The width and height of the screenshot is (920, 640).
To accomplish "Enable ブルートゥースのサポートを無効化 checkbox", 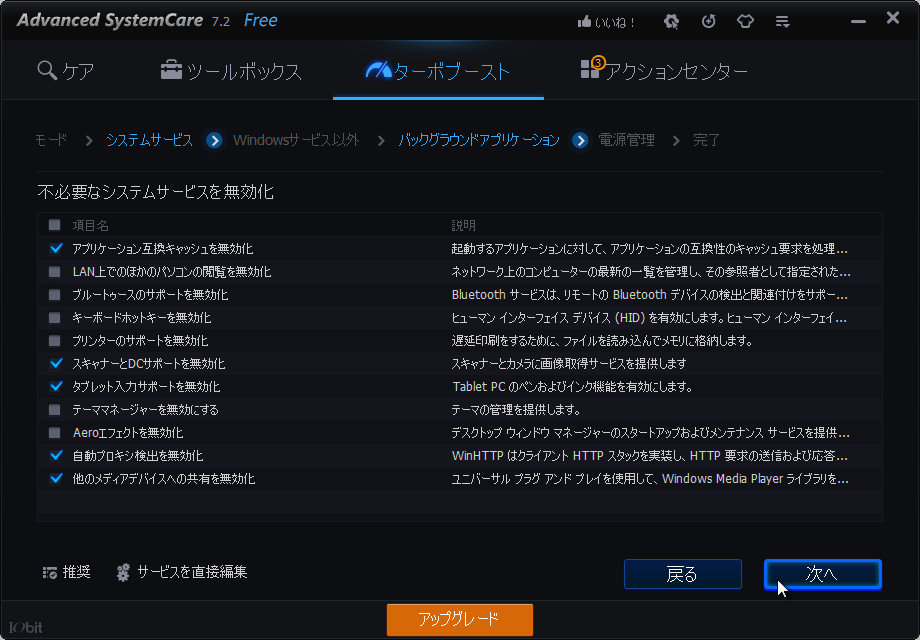I will pos(55,294).
